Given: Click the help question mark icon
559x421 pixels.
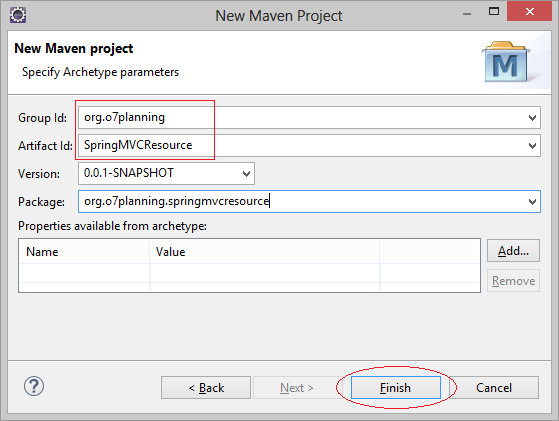Looking at the screenshot, I should click(x=34, y=386).
